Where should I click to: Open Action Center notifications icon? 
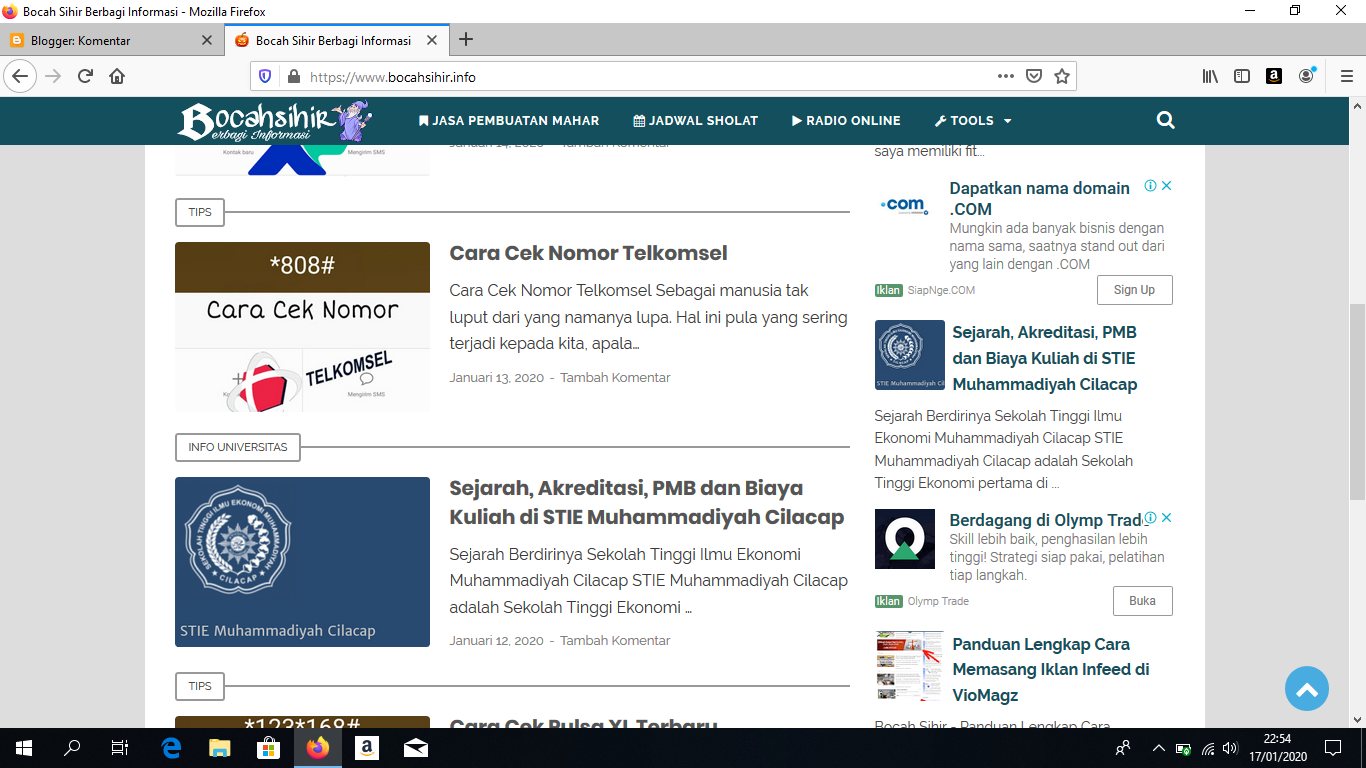(x=1333, y=747)
